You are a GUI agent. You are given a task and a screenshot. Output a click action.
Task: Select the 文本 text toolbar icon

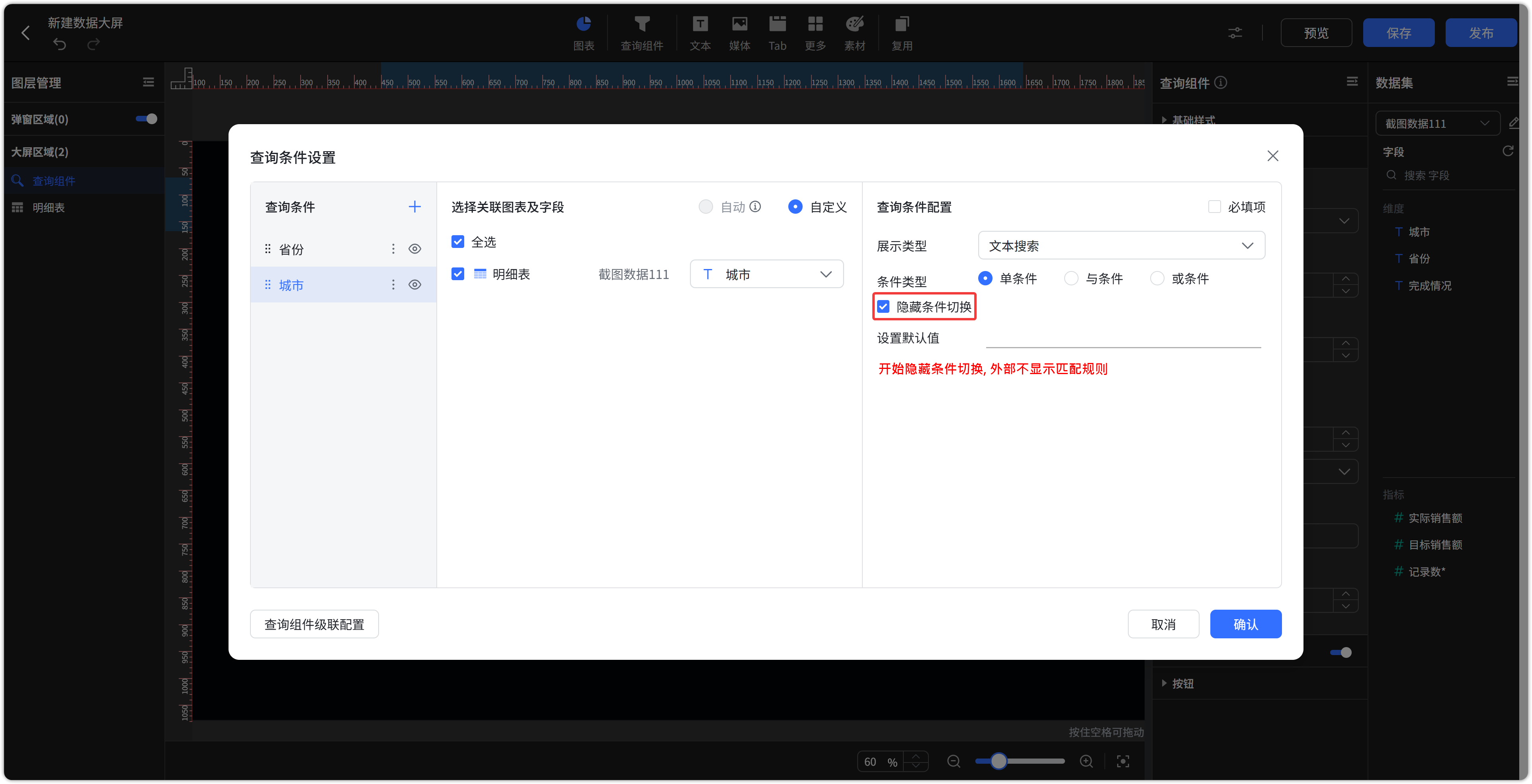point(700,33)
